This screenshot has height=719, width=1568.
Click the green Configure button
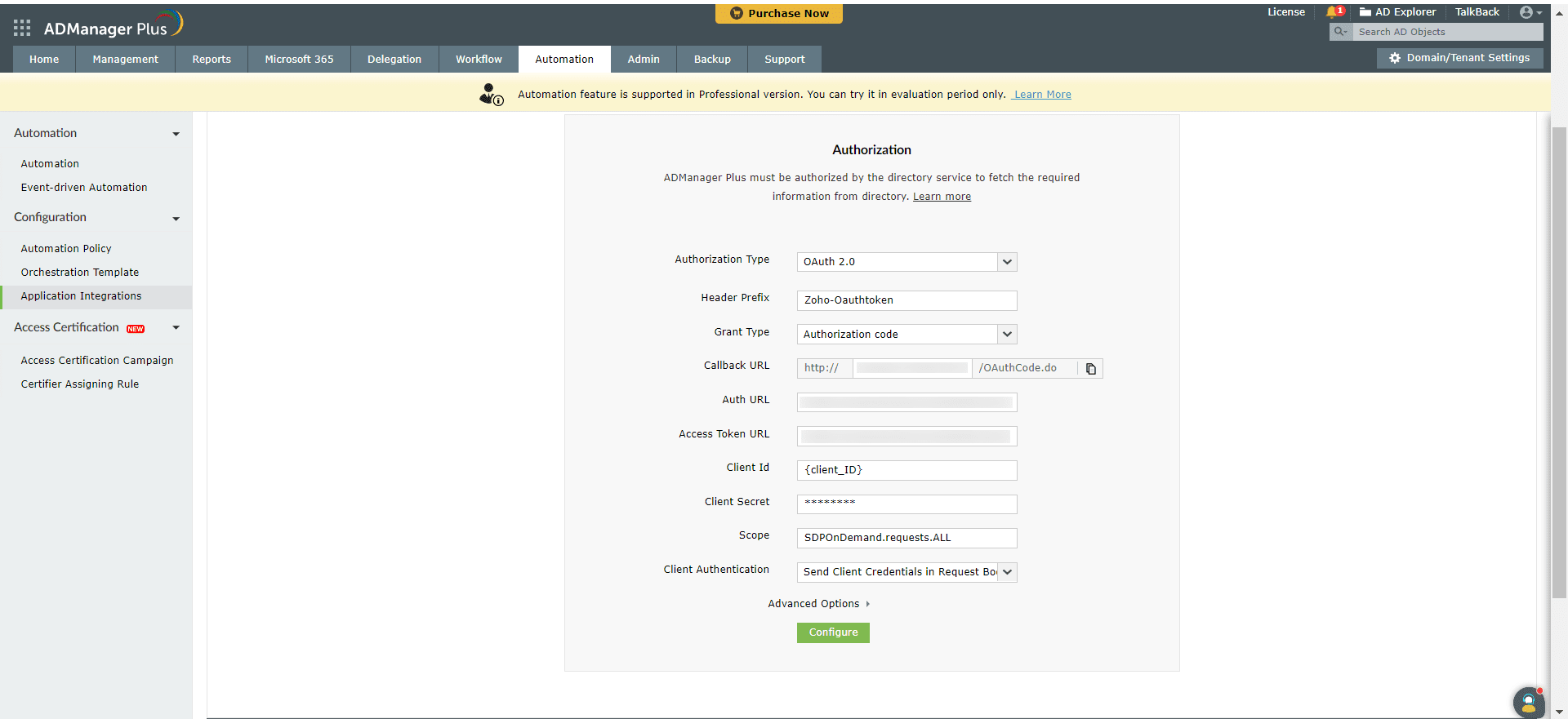(x=833, y=633)
